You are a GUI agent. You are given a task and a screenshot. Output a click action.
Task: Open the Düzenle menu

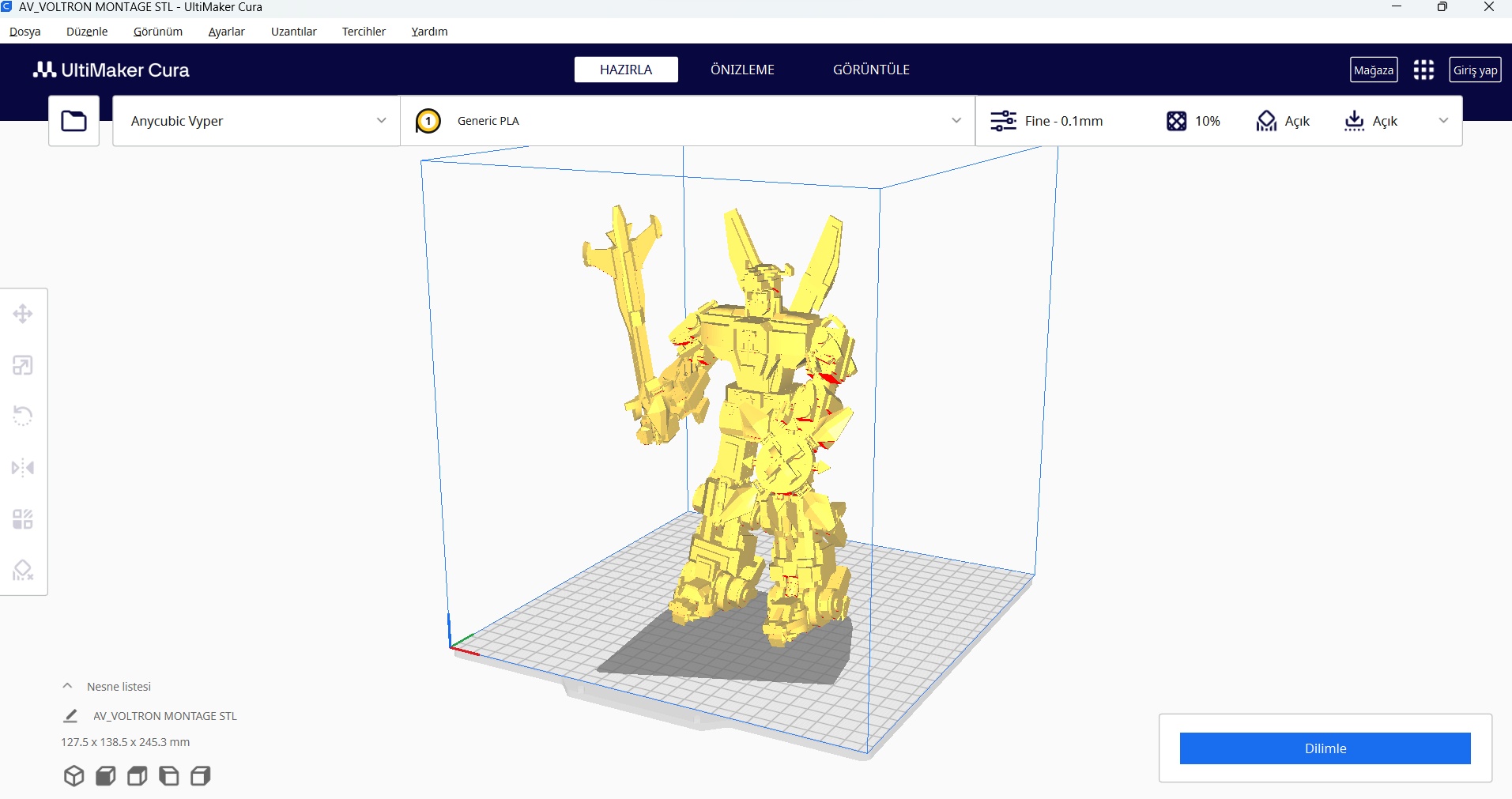[87, 32]
